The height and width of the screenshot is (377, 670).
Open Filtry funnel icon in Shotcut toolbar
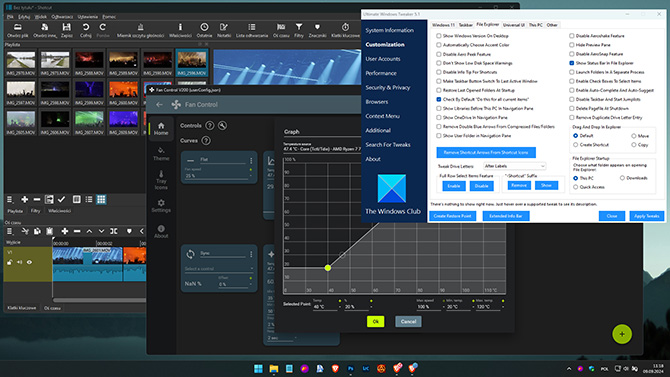pos(299,27)
